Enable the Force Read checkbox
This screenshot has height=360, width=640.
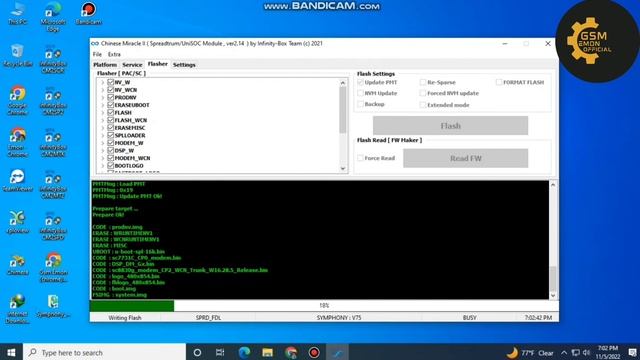(x=360, y=158)
